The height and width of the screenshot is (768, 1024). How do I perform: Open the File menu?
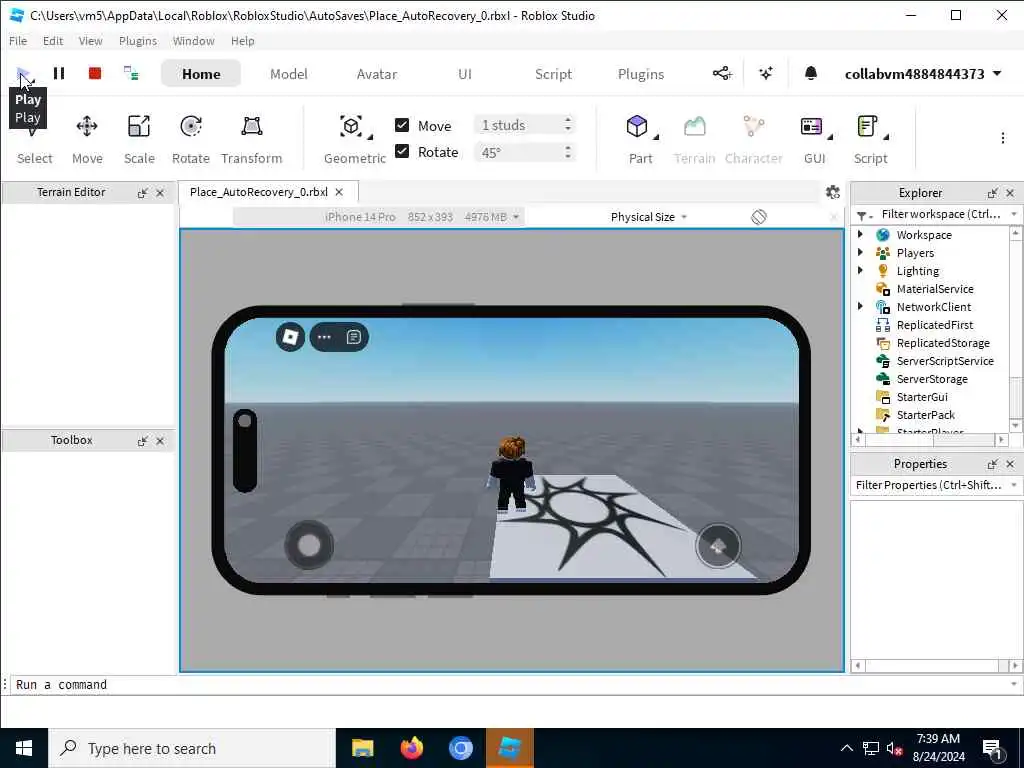pyautogui.click(x=18, y=40)
